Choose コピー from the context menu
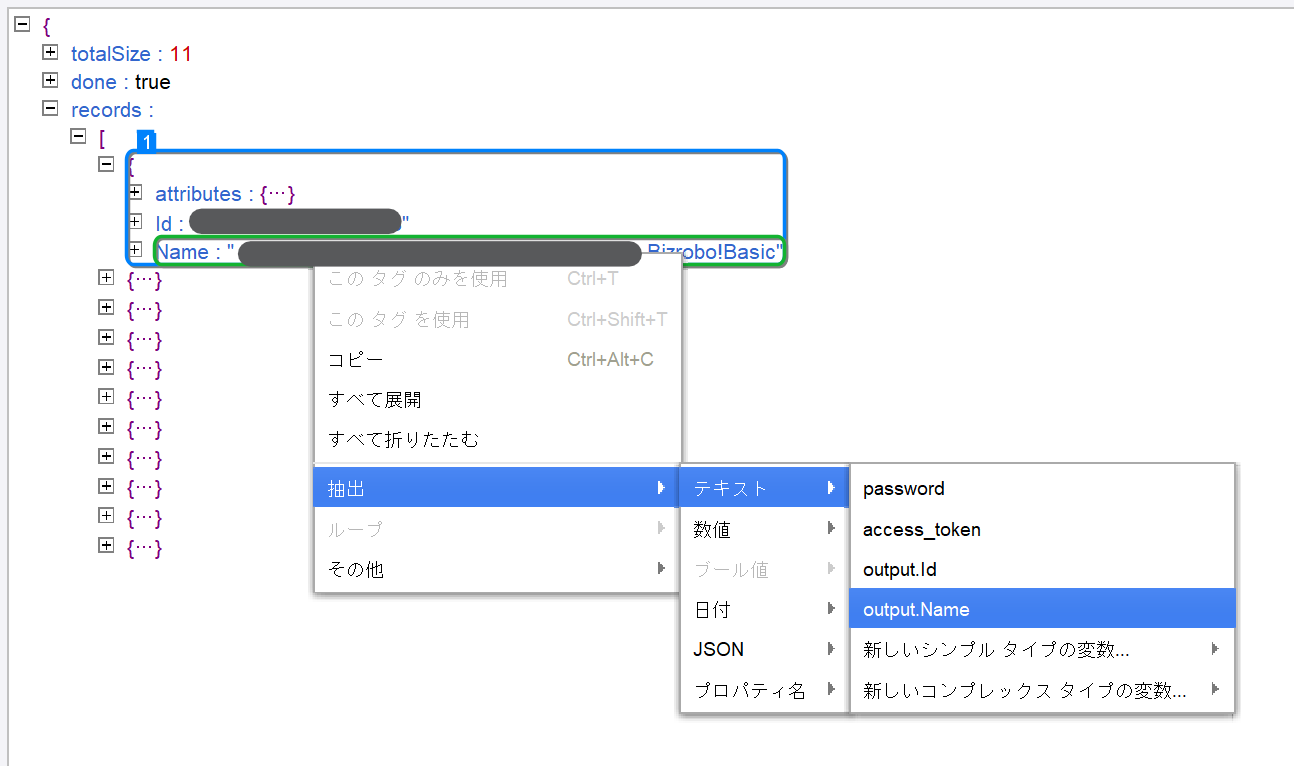This screenshot has width=1294, height=766. point(498,359)
